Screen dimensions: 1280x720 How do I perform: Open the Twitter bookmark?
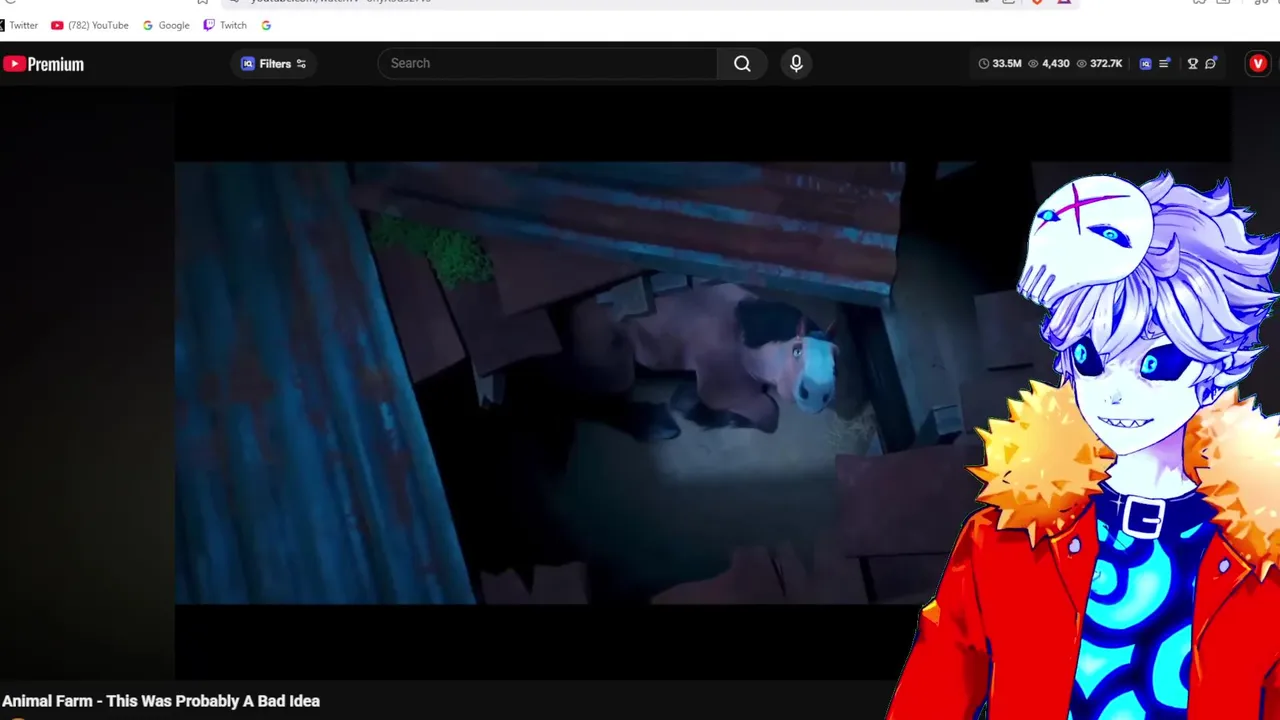coord(20,25)
